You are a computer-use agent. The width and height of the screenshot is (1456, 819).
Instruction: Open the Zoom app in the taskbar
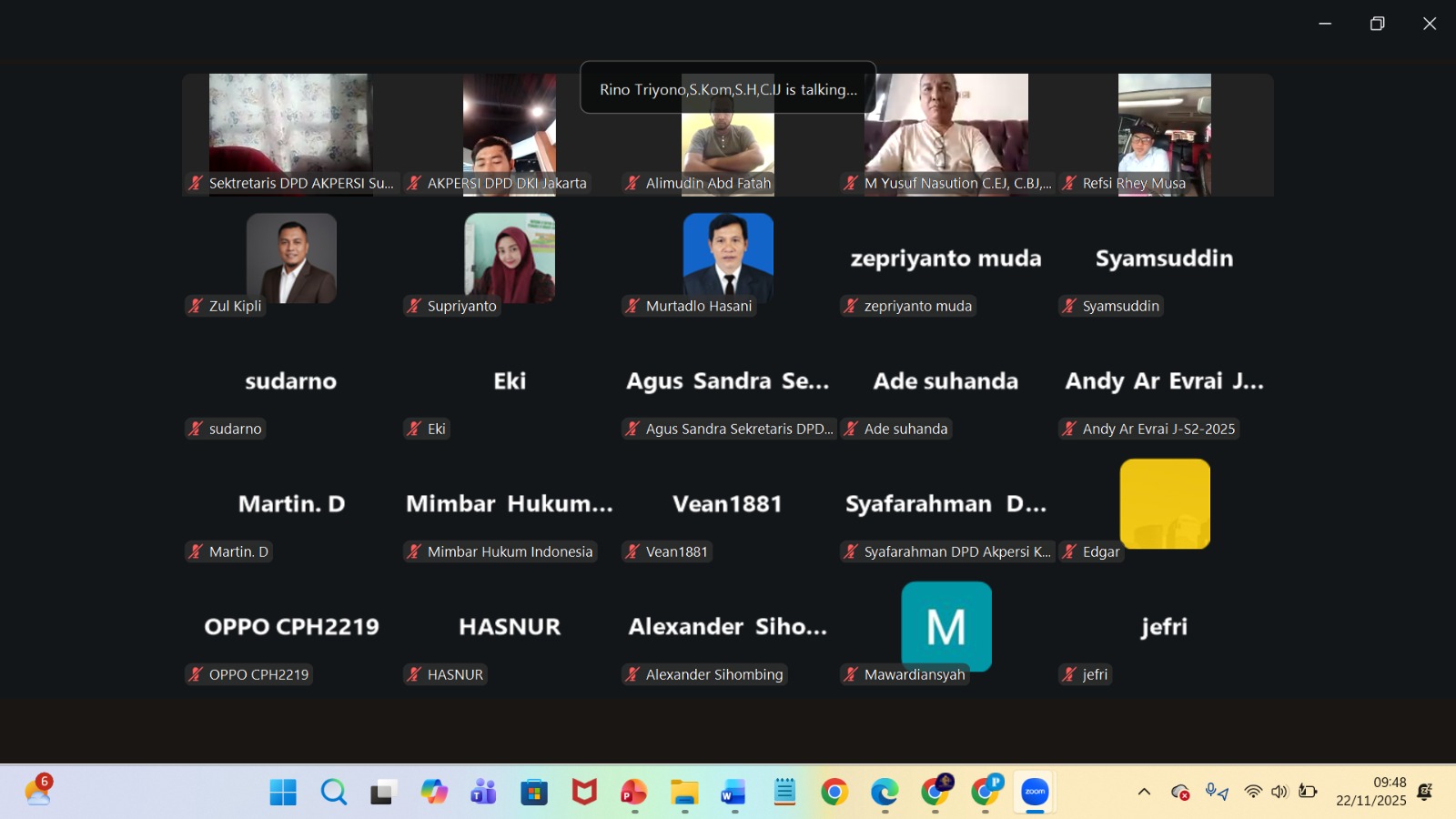[1035, 792]
